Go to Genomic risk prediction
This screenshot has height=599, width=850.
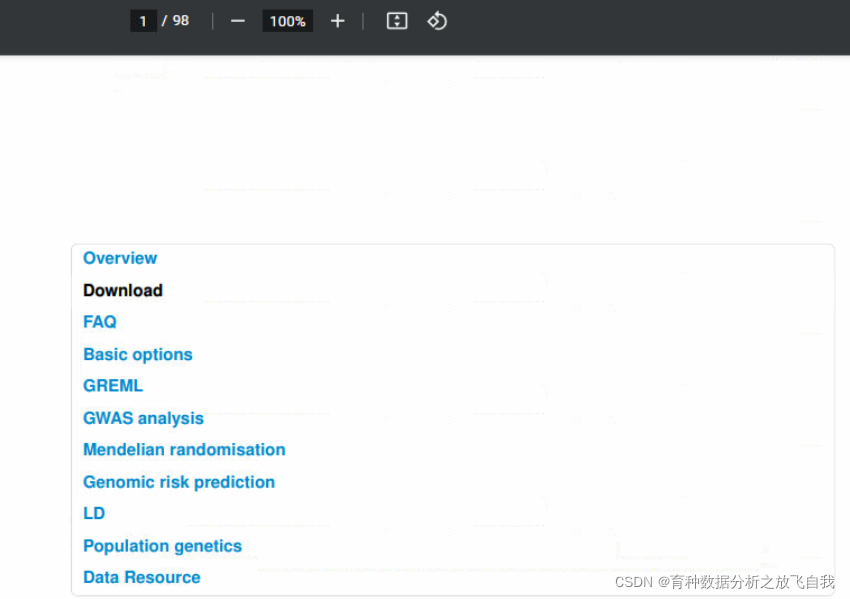pos(179,482)
